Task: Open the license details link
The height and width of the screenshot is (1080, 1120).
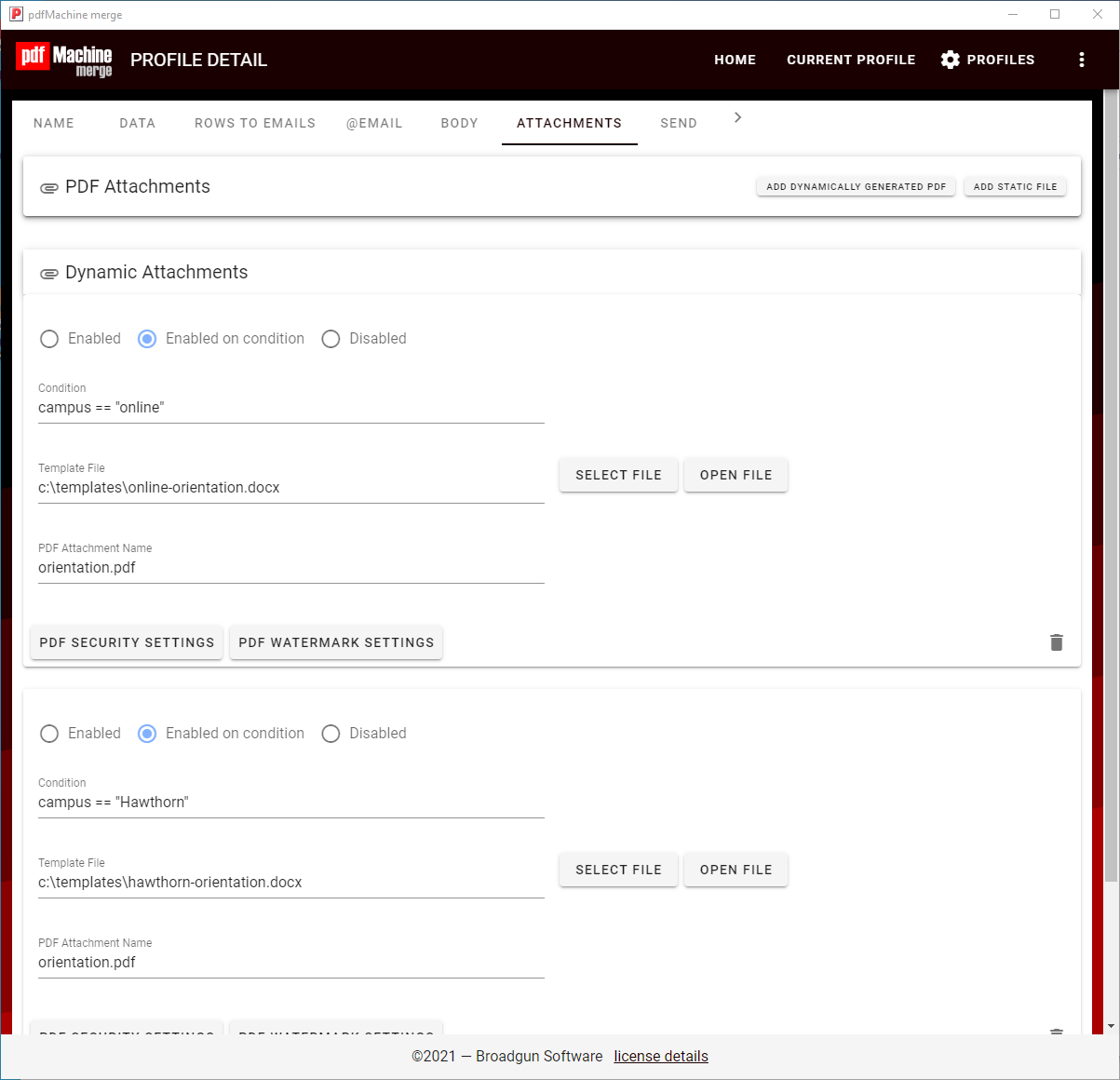Action: [x=661, y=1056]
